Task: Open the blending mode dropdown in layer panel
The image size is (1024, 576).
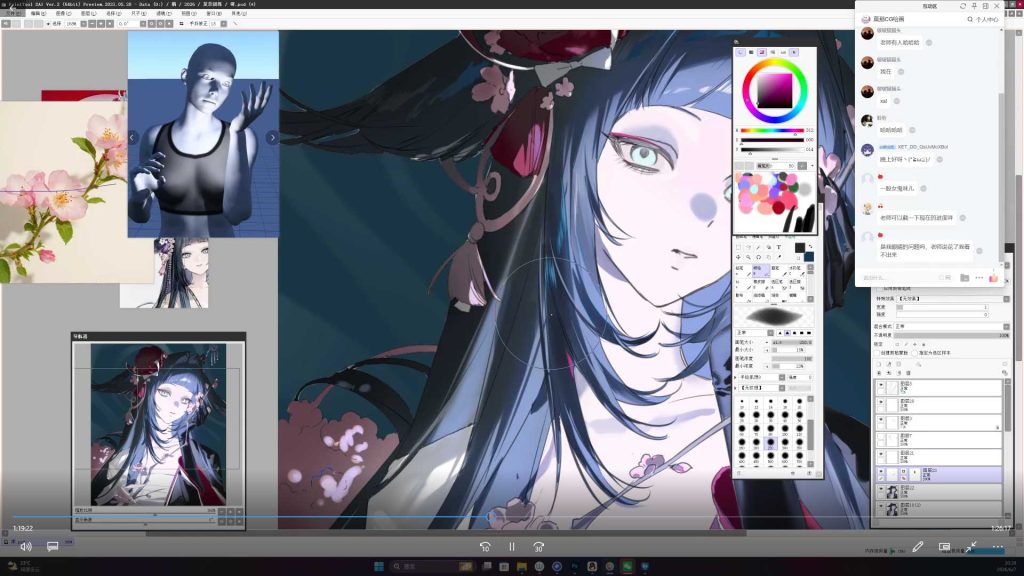Action: tap(952, 326)
